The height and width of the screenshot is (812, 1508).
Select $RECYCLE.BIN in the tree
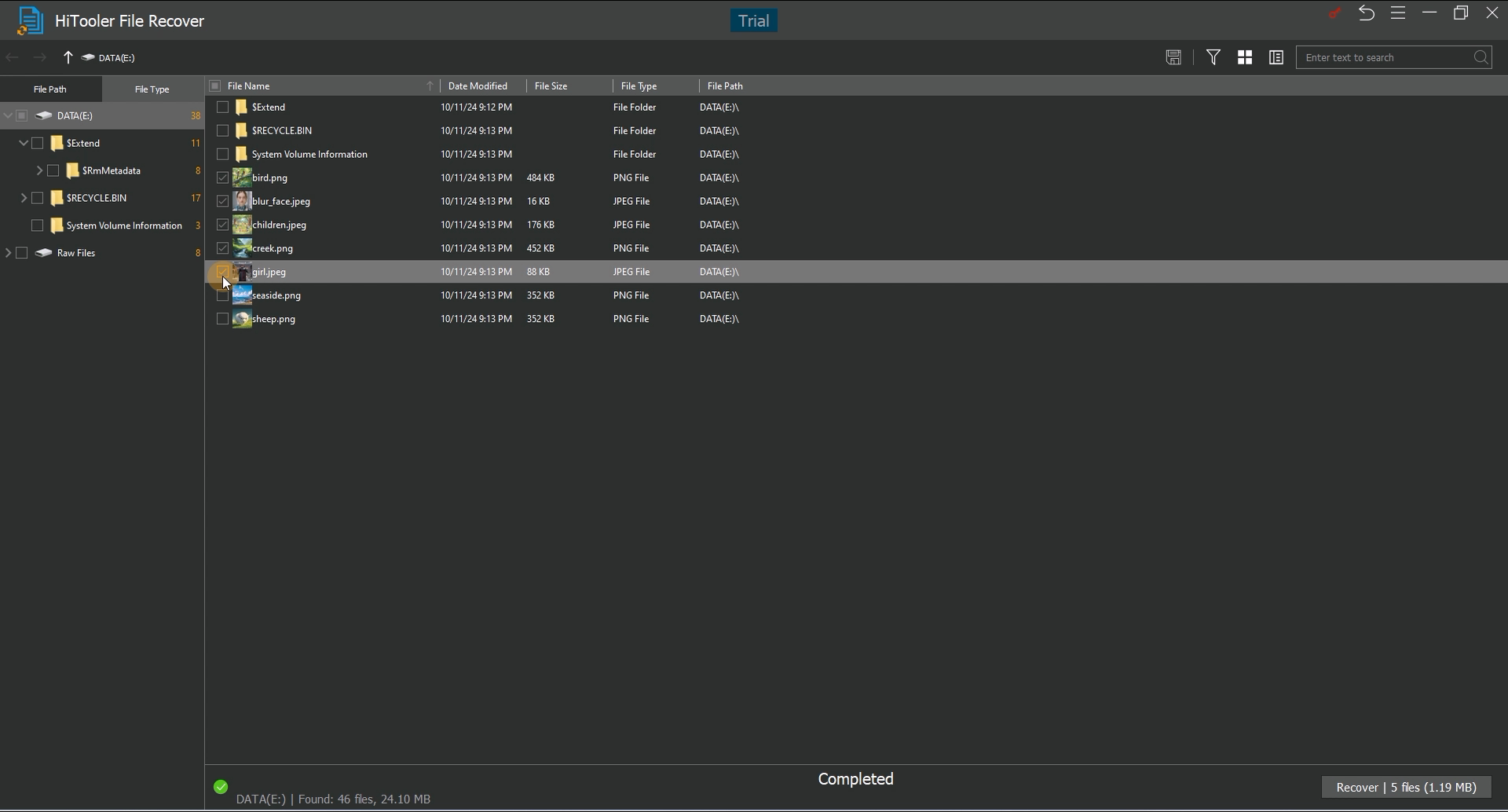(97, 198)
